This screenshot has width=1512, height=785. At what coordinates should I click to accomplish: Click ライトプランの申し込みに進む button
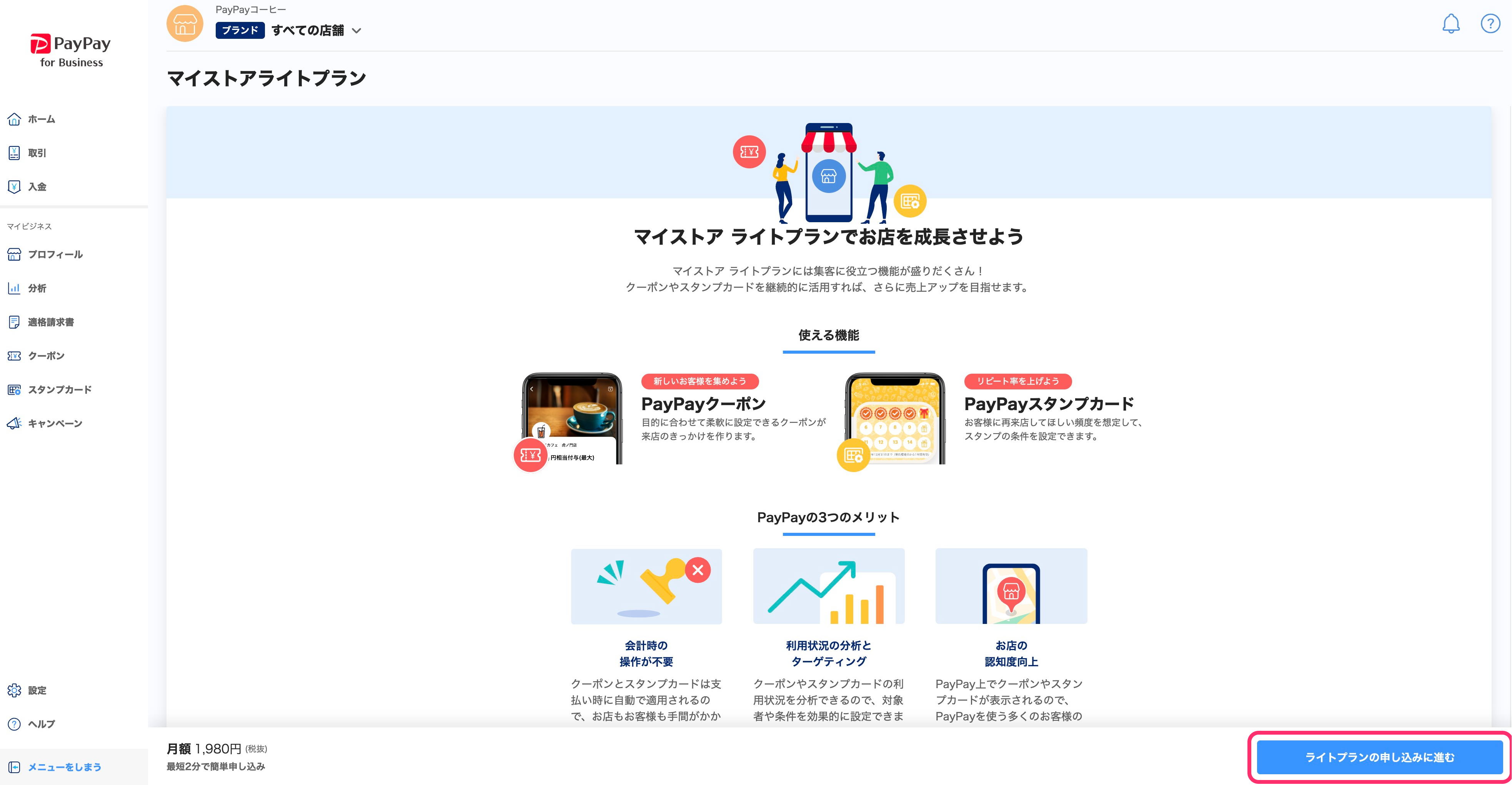coord(1379,757)
